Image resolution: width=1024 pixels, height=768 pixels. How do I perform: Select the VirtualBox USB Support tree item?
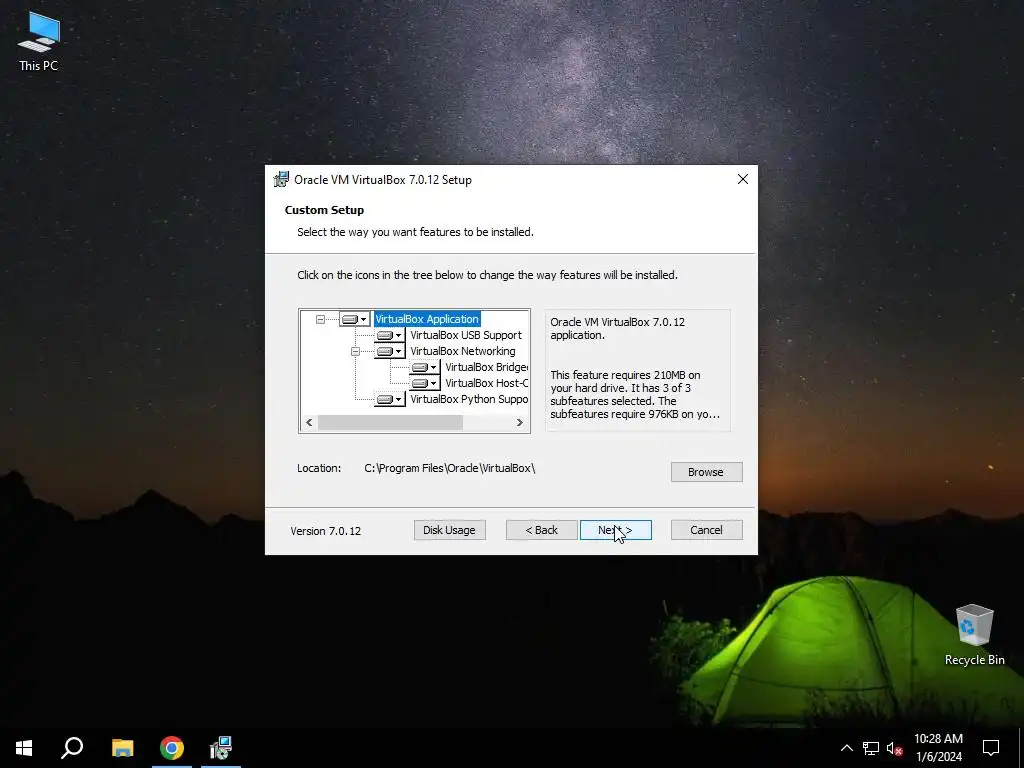(x=466, y=335)
